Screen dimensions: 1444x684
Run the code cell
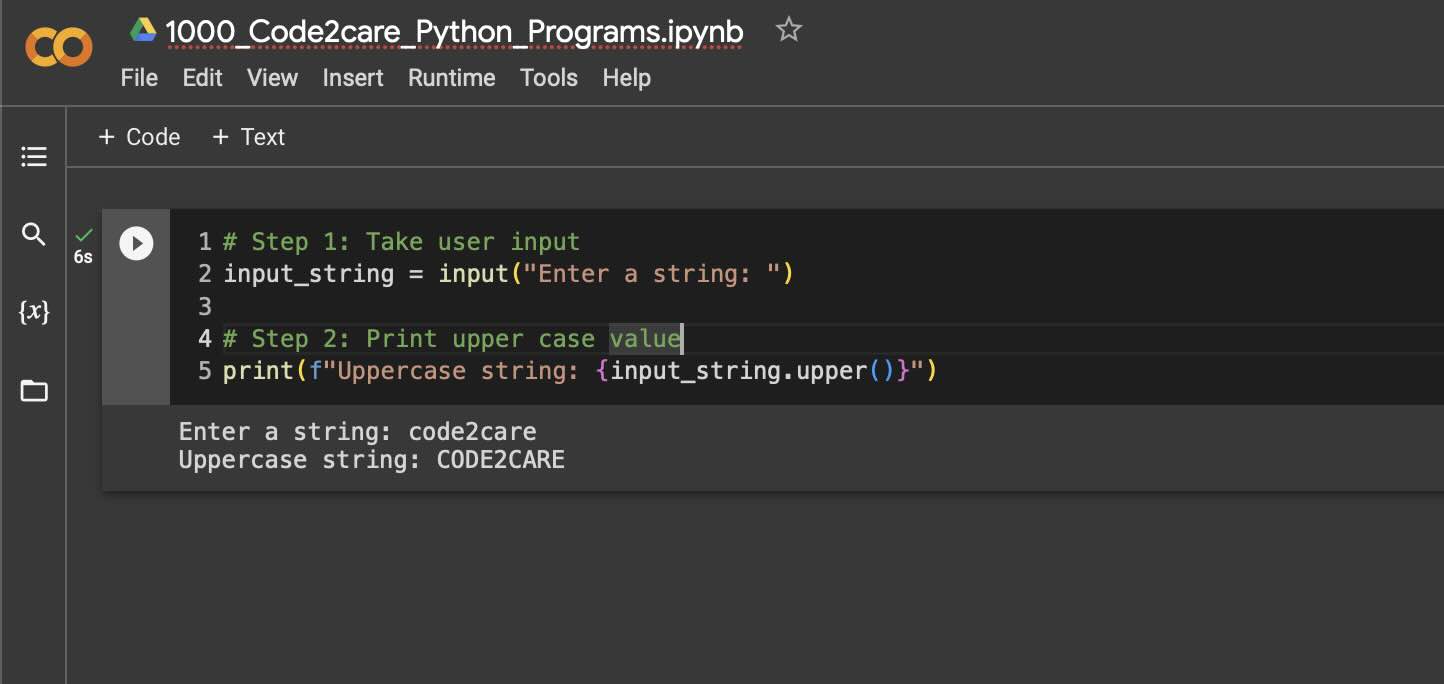[136, 243]
